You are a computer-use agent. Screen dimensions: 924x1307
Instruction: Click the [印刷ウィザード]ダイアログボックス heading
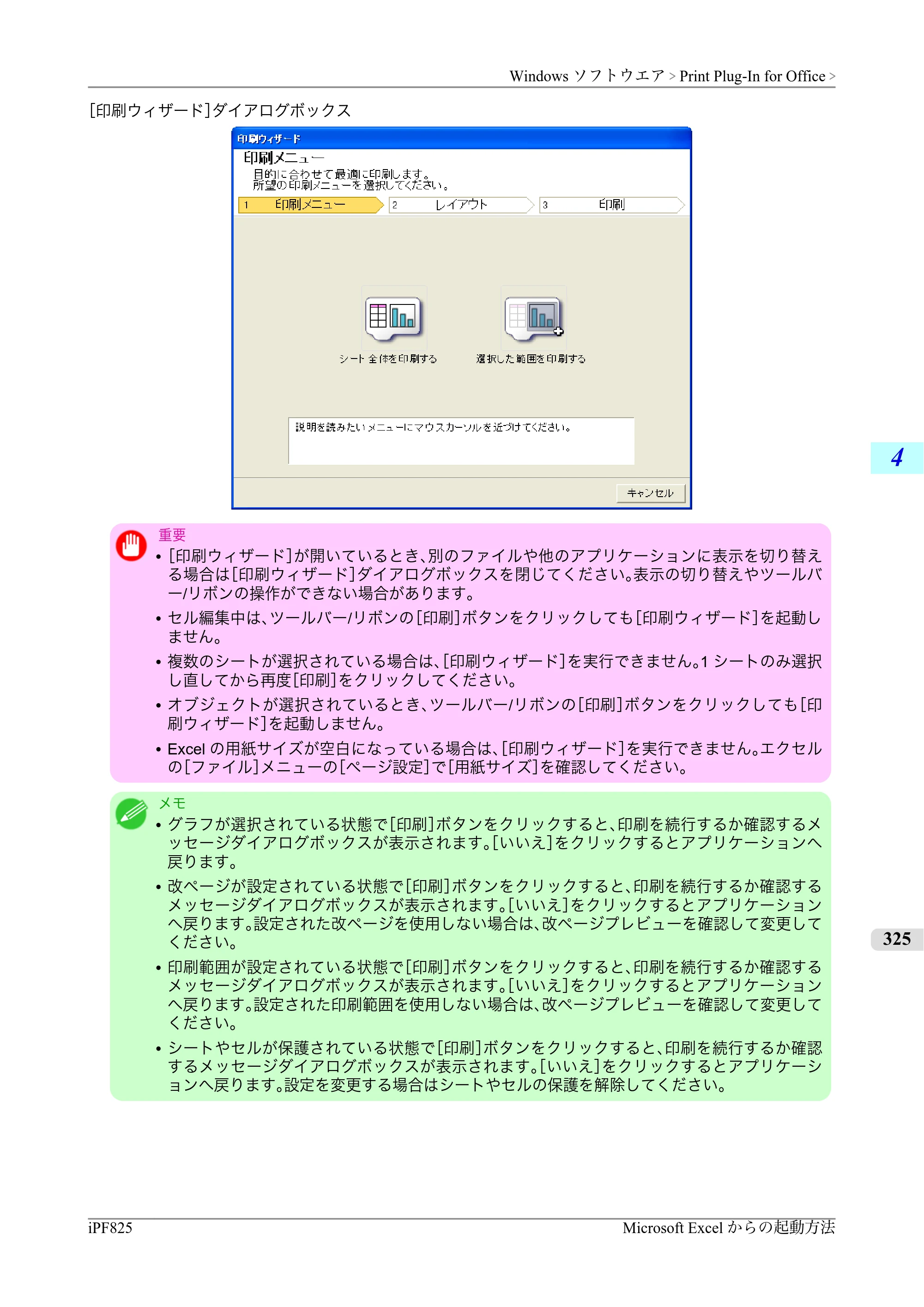(220, 110)
